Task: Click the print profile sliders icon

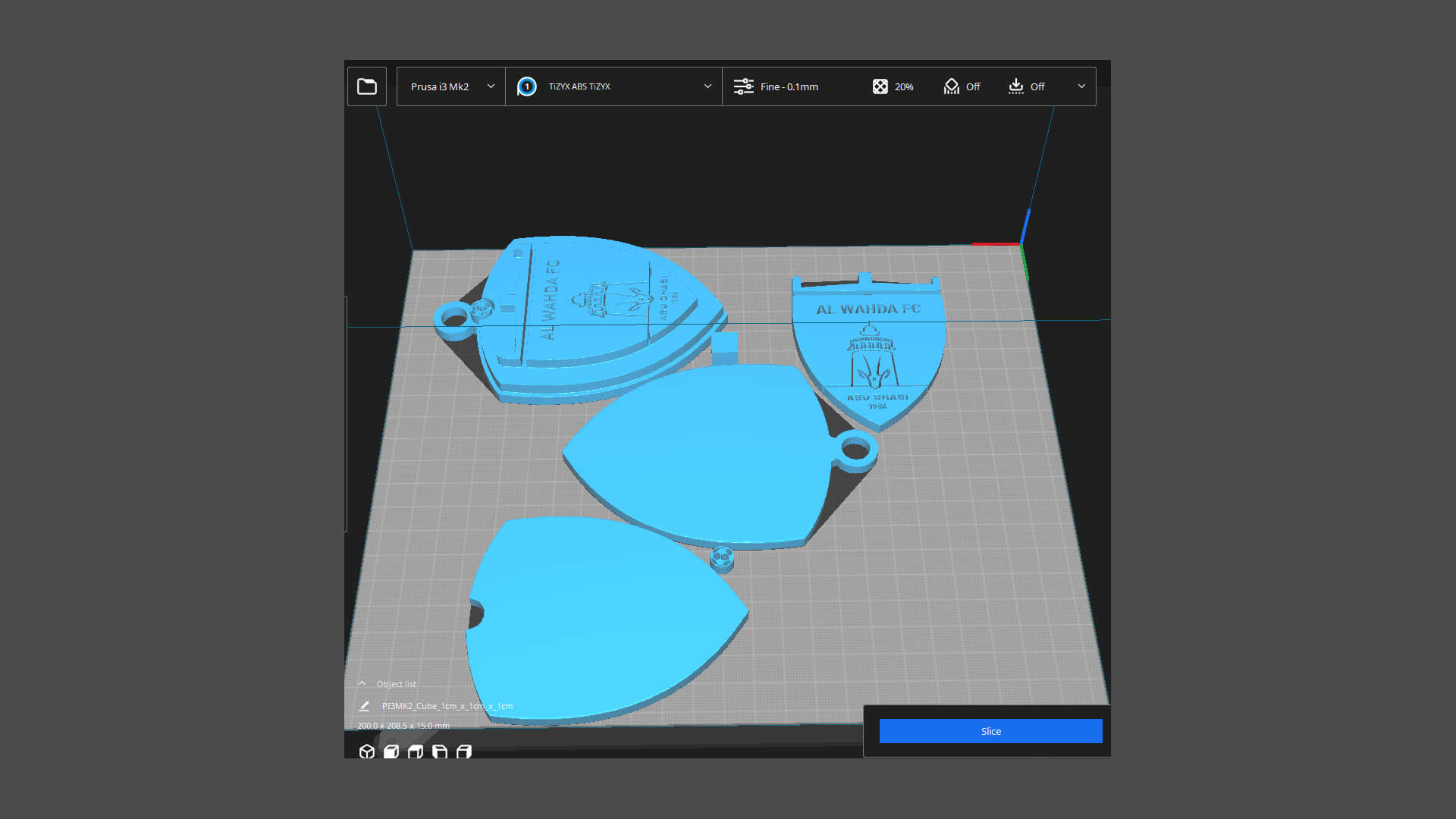Action: tap(743, 86)
